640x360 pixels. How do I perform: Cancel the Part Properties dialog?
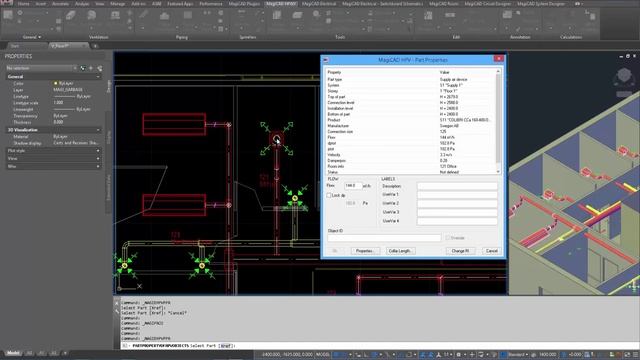point(491,251)
